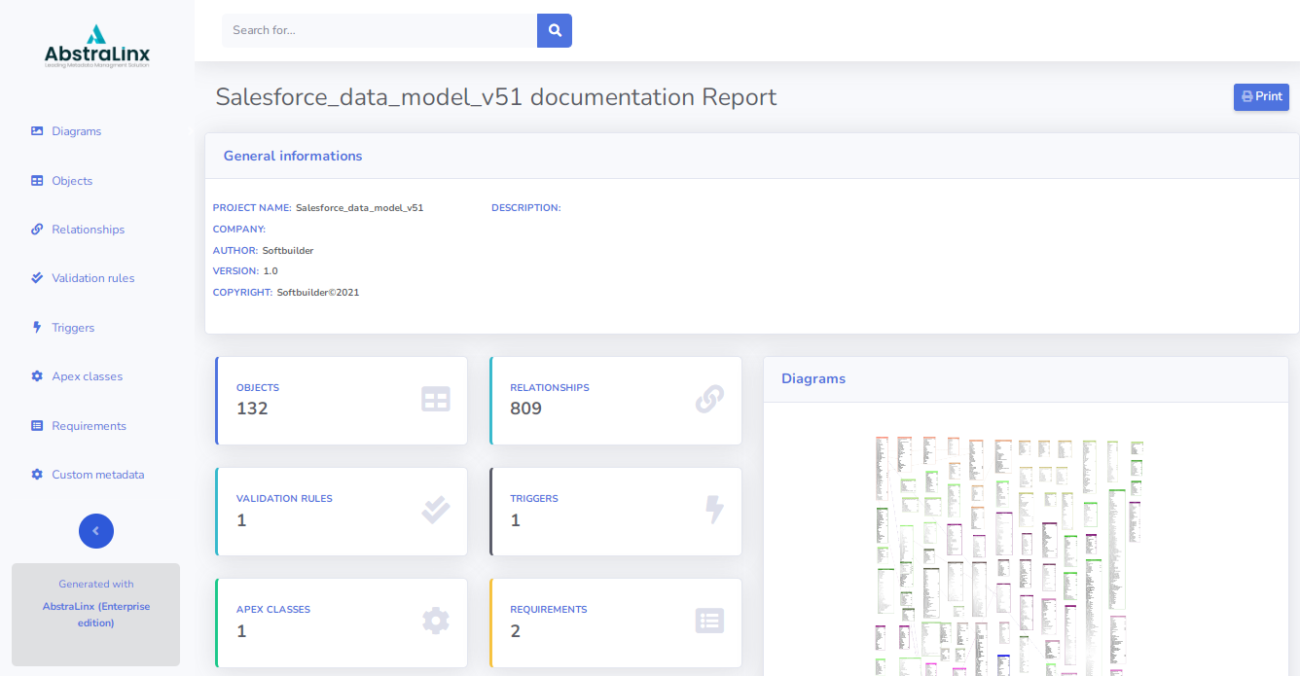
Task: Select the Diagrams icon in the sidebar
Action: pyautogui.click(x=37, y=131)
